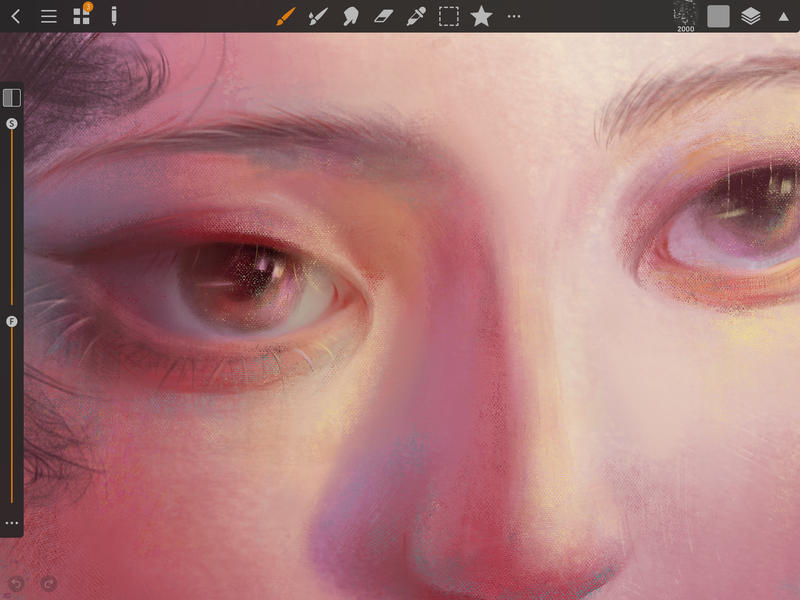Collapse the top toolbar with triangle
Screen dimensions: 800x600
pyautogui.click(x=783, y=17)
